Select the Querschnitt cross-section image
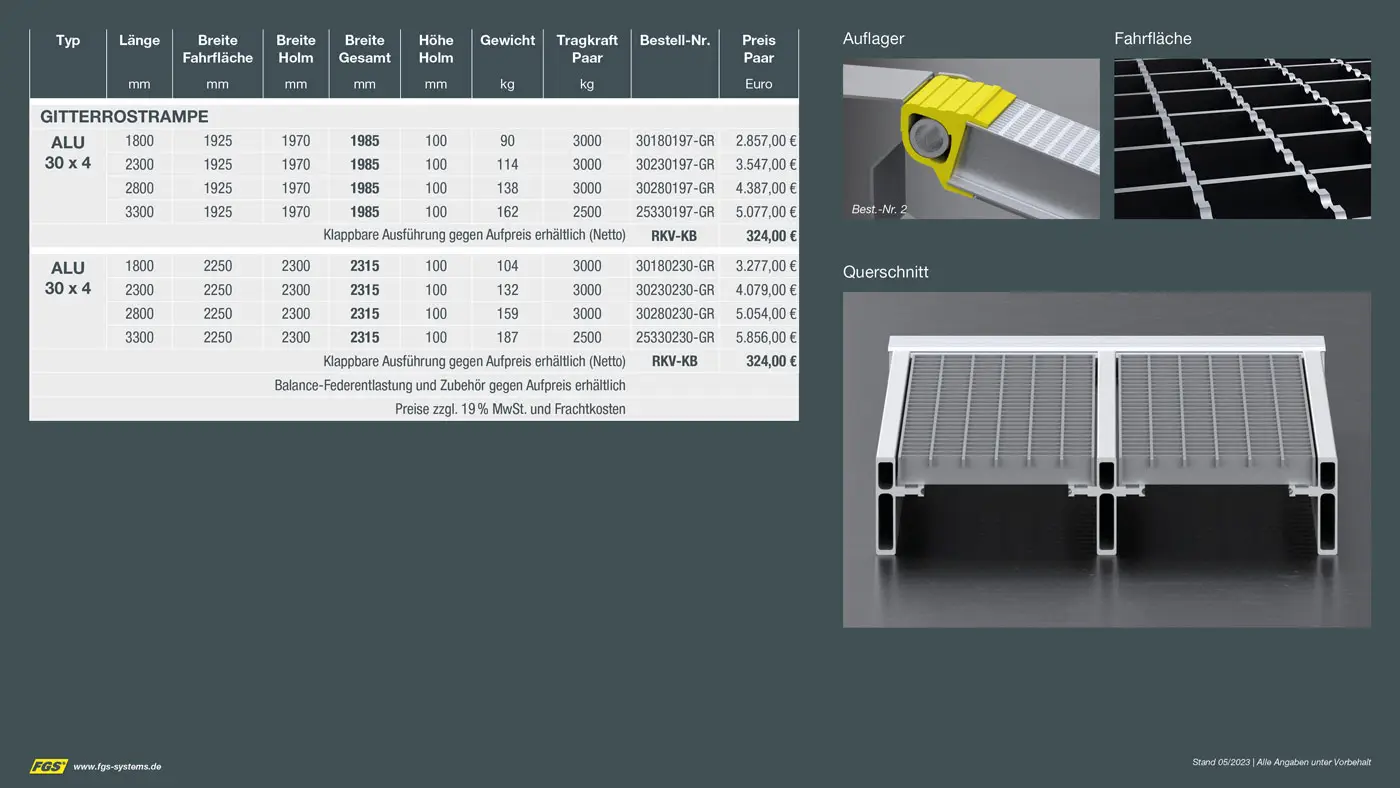Image resolution: width=1400 pixels, height=788 pixels. click(1106, 459)
